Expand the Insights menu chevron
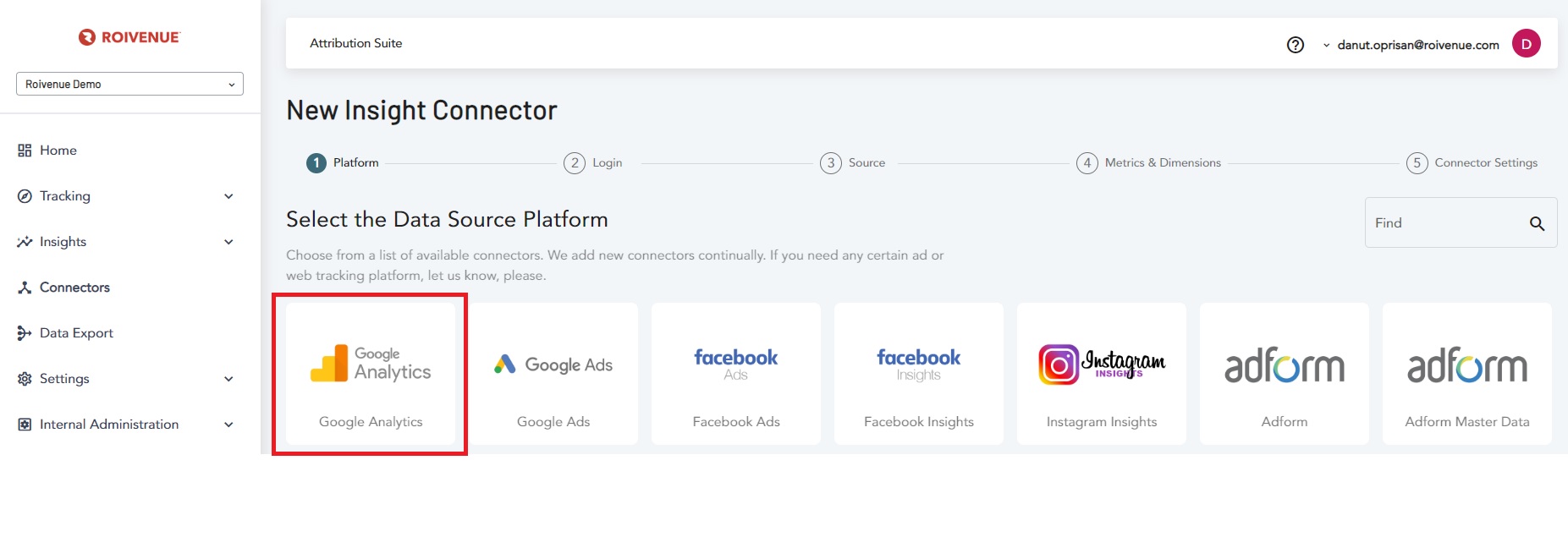 [228, 242]
